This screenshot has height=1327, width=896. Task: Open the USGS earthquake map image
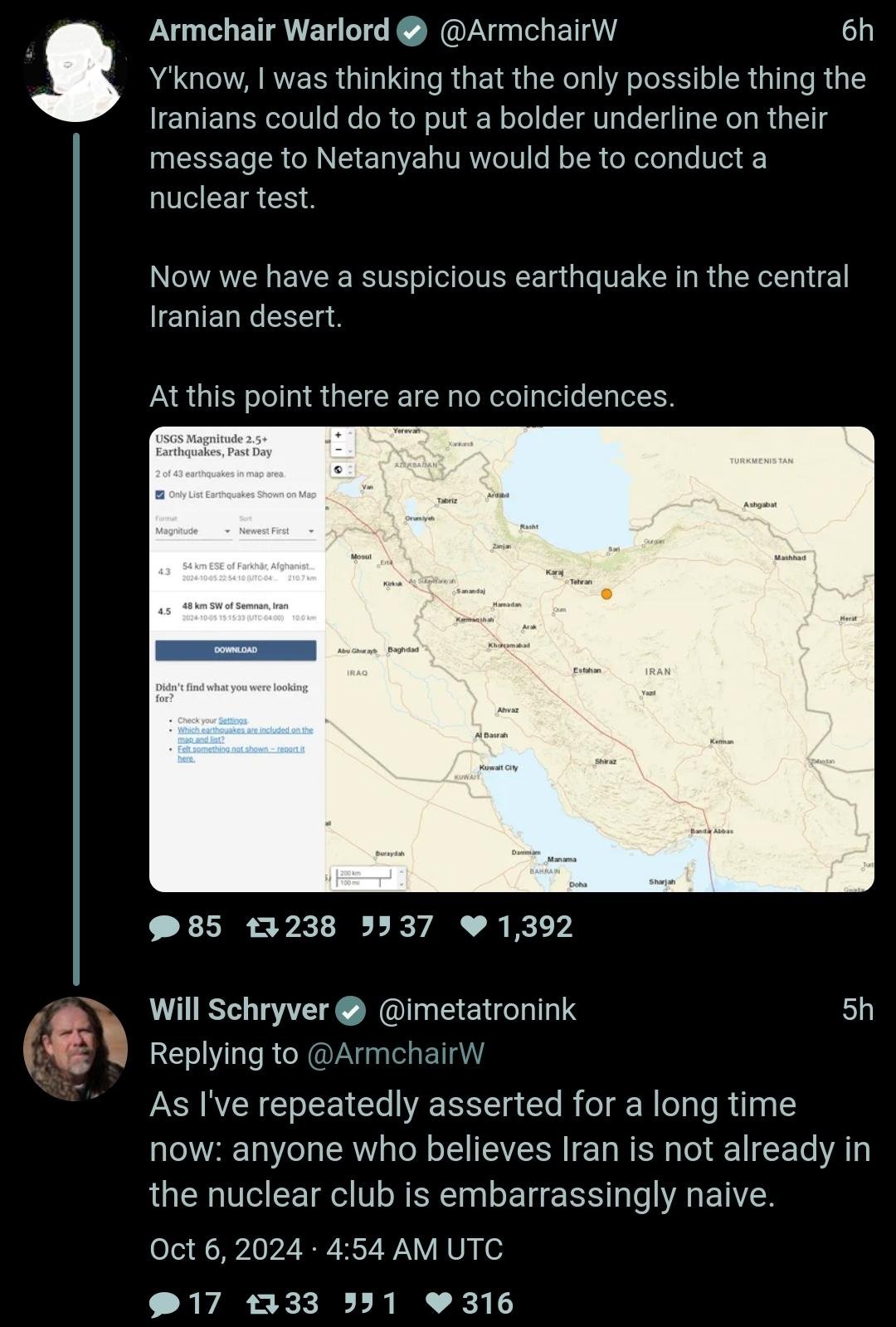tap(597, 659)
